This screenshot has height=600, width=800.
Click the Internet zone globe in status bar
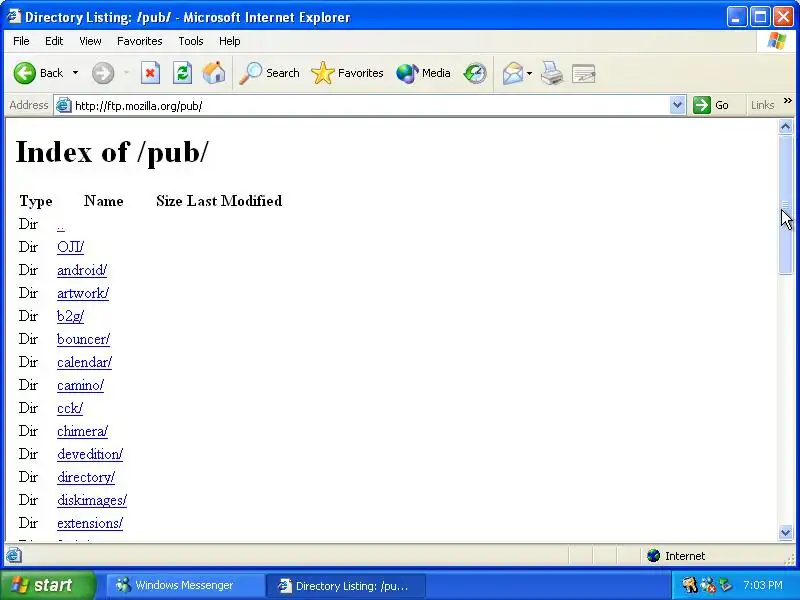click(x=654, y=556)
